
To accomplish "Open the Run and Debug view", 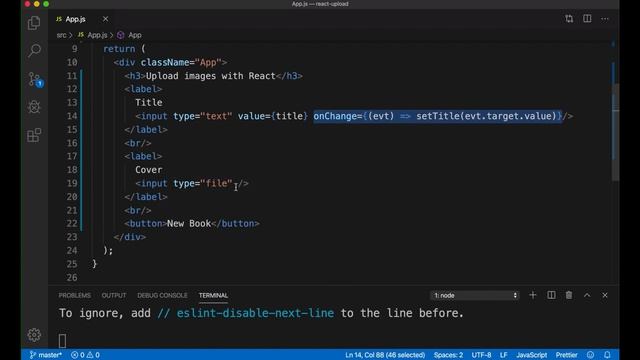I will (34, 107).
